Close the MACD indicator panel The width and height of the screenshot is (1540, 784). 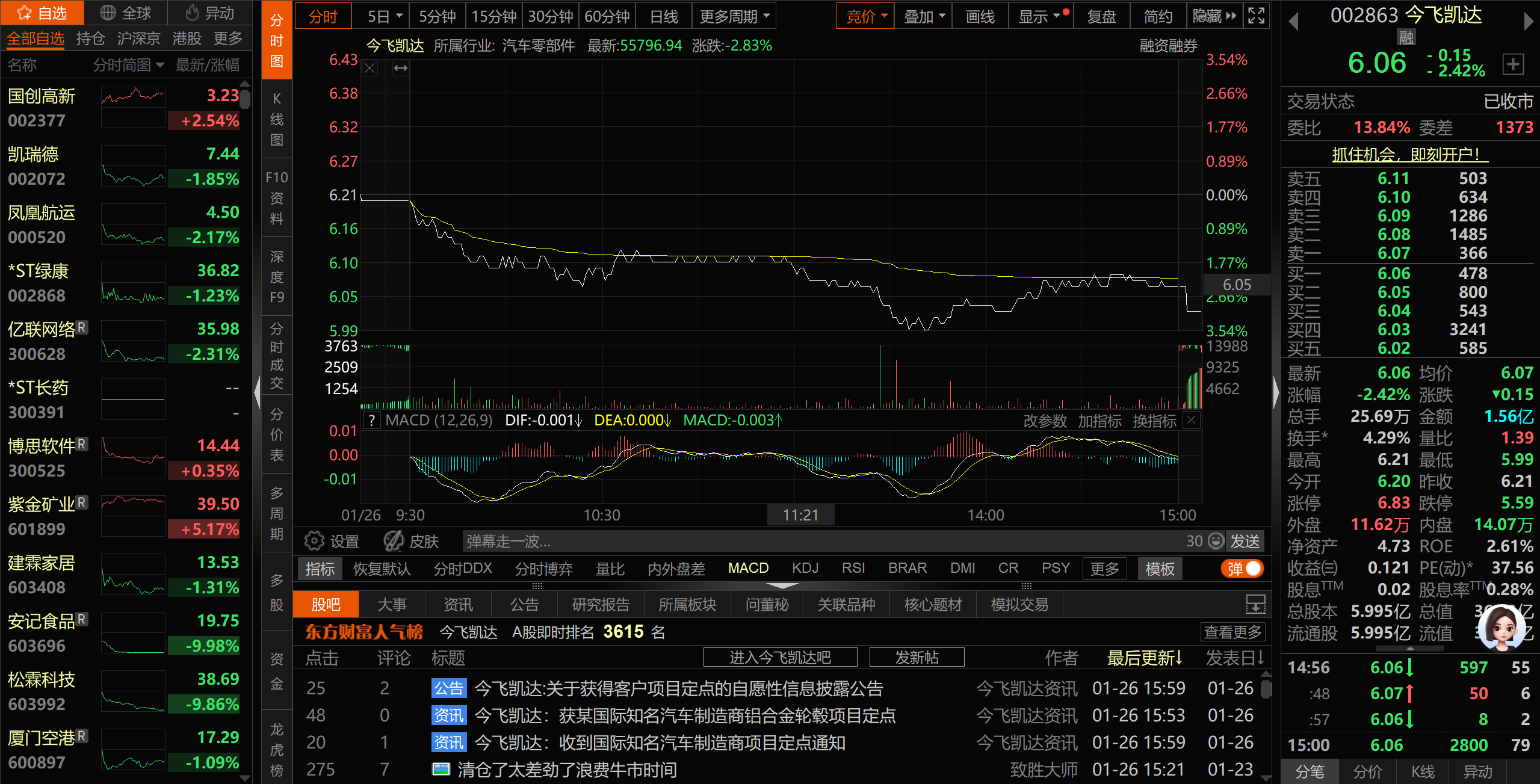click(x=1191, y=420)
